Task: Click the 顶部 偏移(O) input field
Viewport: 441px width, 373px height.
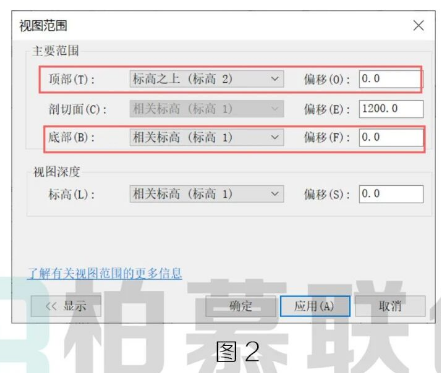Action: tap(391, 79)
